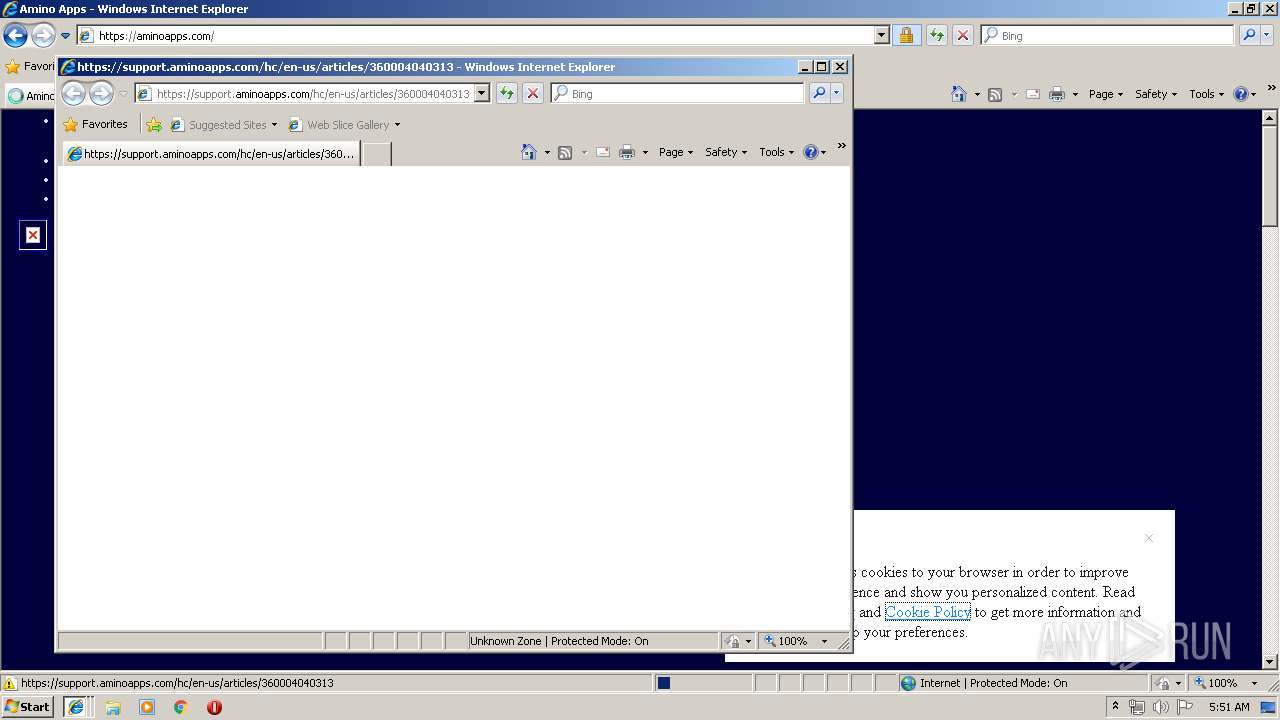The height and width of the screenshot is (720, 1280).
Task: Click Refresh icon in main window
Action: (x=937, y=35)
